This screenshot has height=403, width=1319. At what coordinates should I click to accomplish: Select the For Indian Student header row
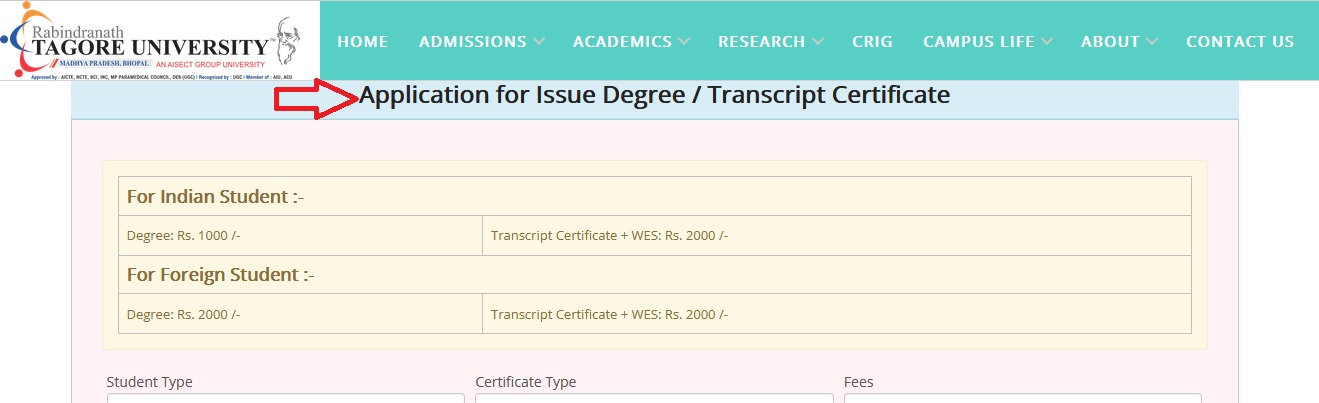tap(654, 196)
